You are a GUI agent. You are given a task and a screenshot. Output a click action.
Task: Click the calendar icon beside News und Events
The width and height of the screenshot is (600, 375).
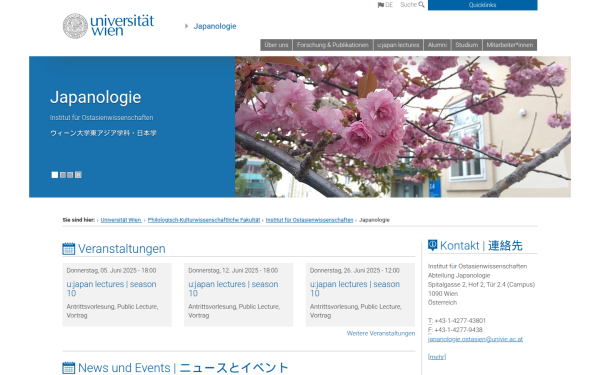tap(68, 368)
